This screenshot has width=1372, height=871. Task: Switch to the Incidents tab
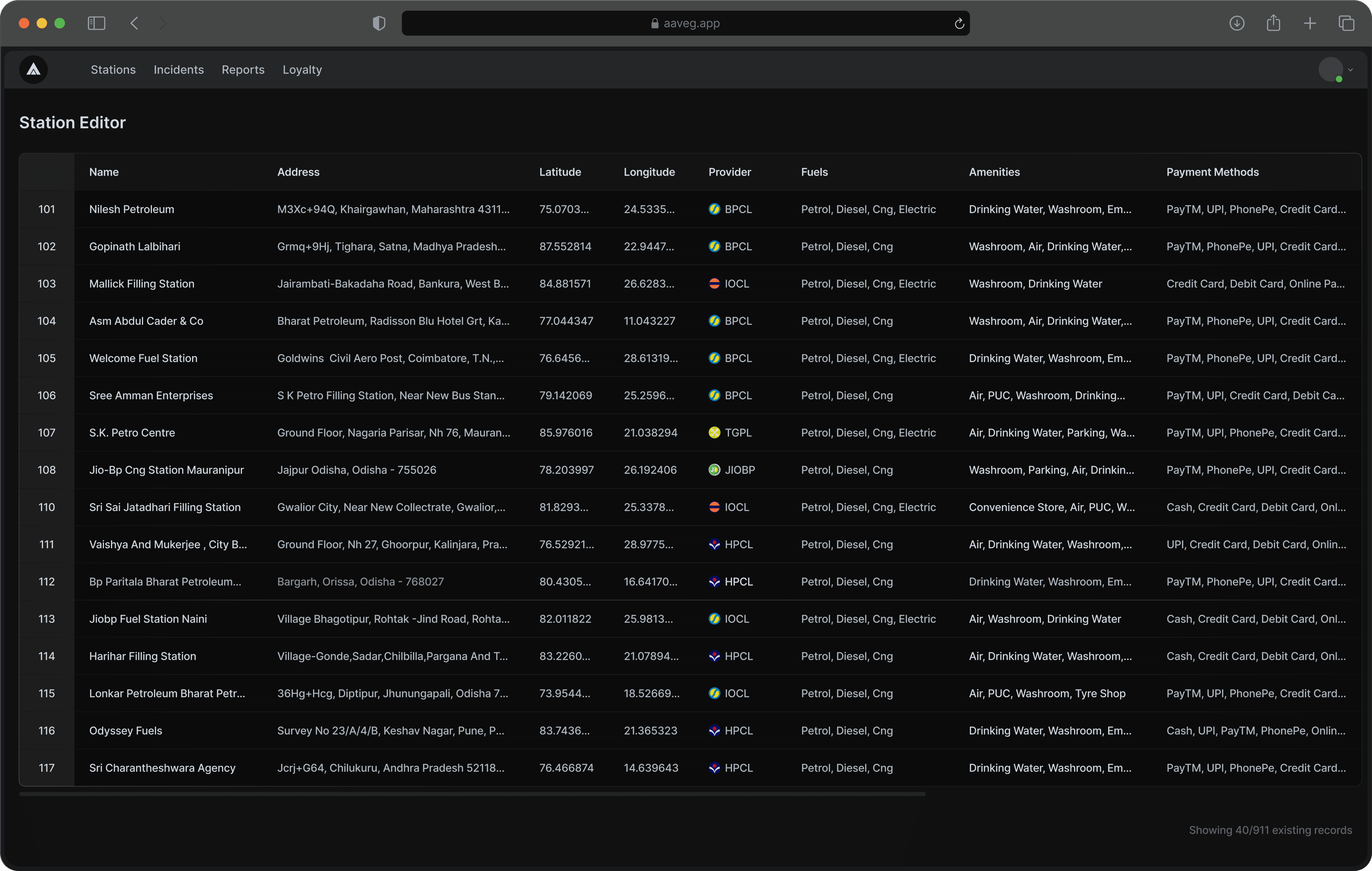178,69
